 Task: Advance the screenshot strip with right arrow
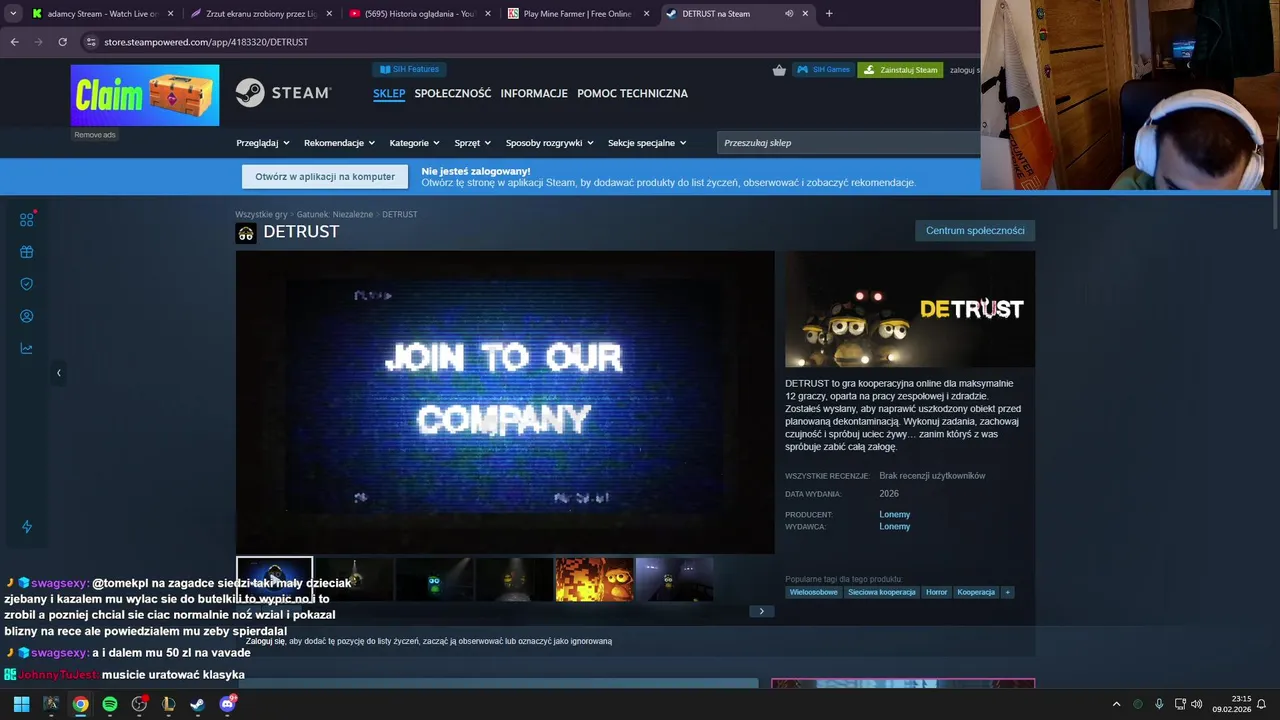point(761,611)
